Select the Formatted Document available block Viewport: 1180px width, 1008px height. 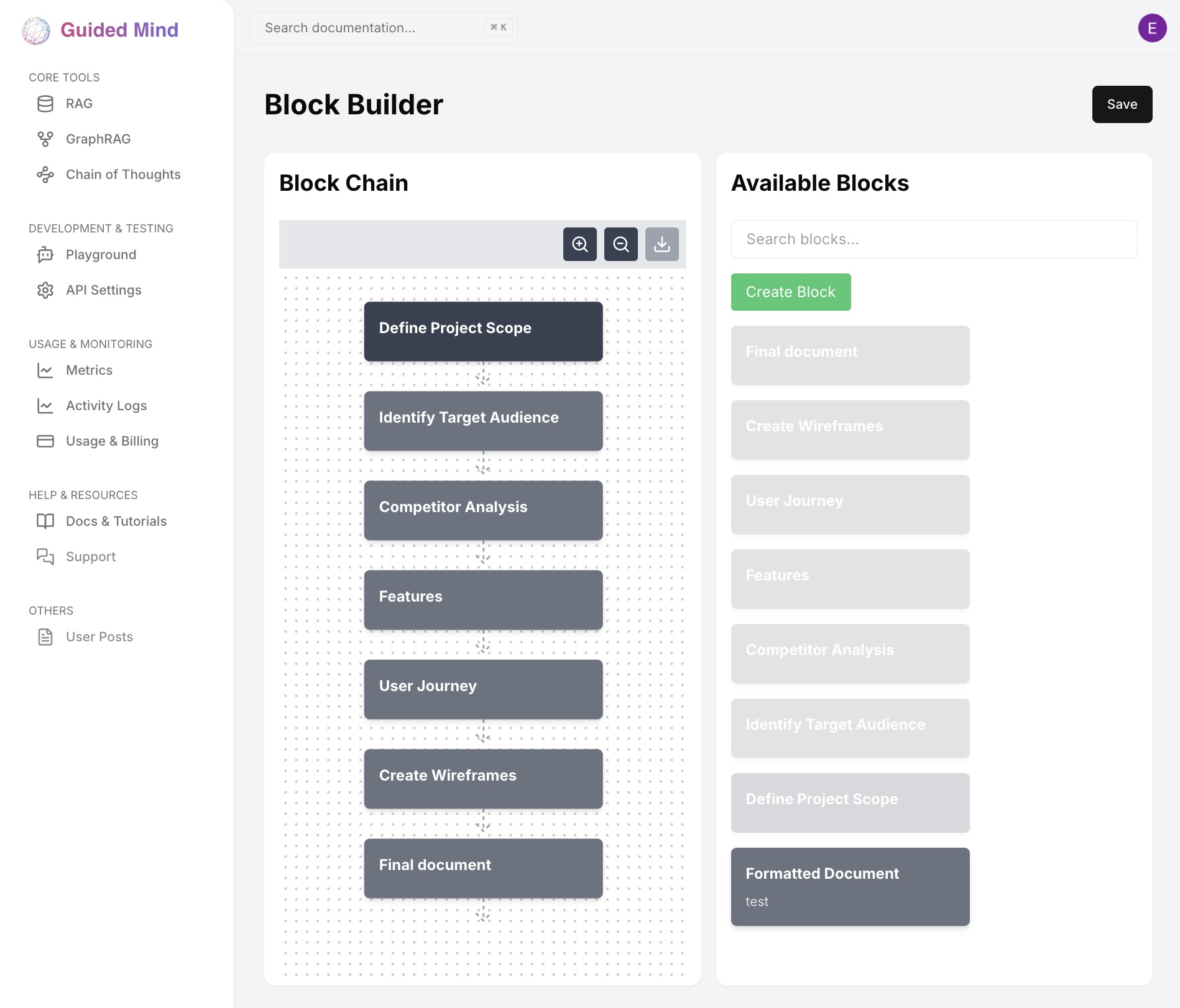(850, 887)
